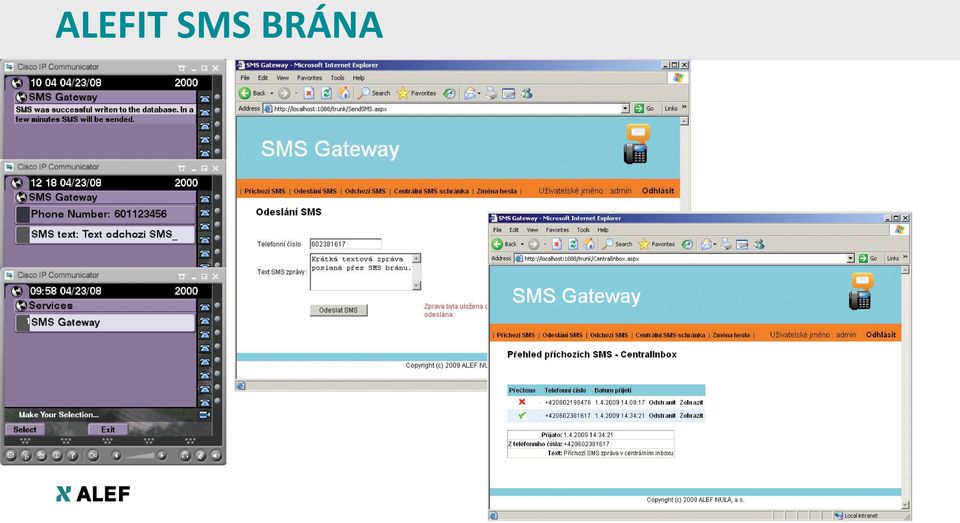Click Telefonní číslo input field
This screenshot has width=960, height=523.
click(345, 244)
